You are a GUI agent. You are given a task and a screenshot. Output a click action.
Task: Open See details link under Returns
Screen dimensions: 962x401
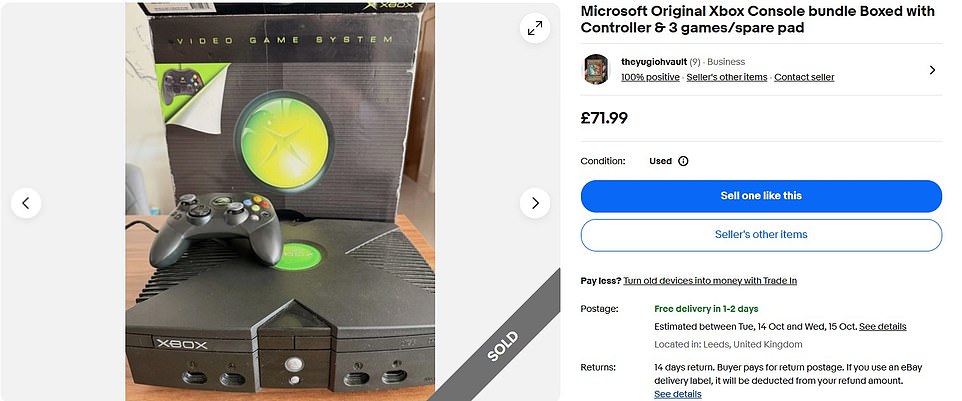[x=677, y=394]
